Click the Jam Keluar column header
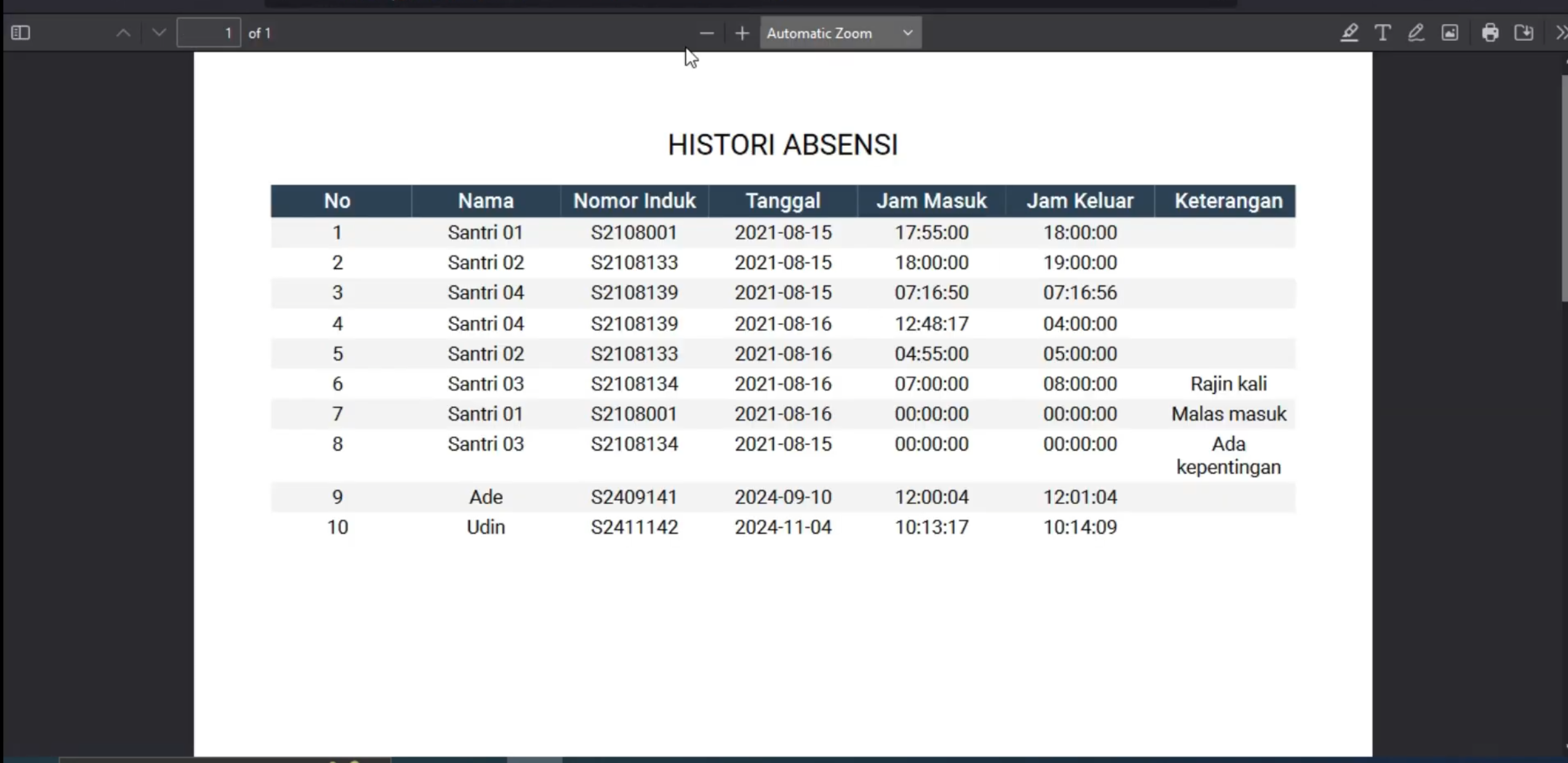Image resolution: width=1568 pixels, height=763 pixels. (x=1080, y=201)
